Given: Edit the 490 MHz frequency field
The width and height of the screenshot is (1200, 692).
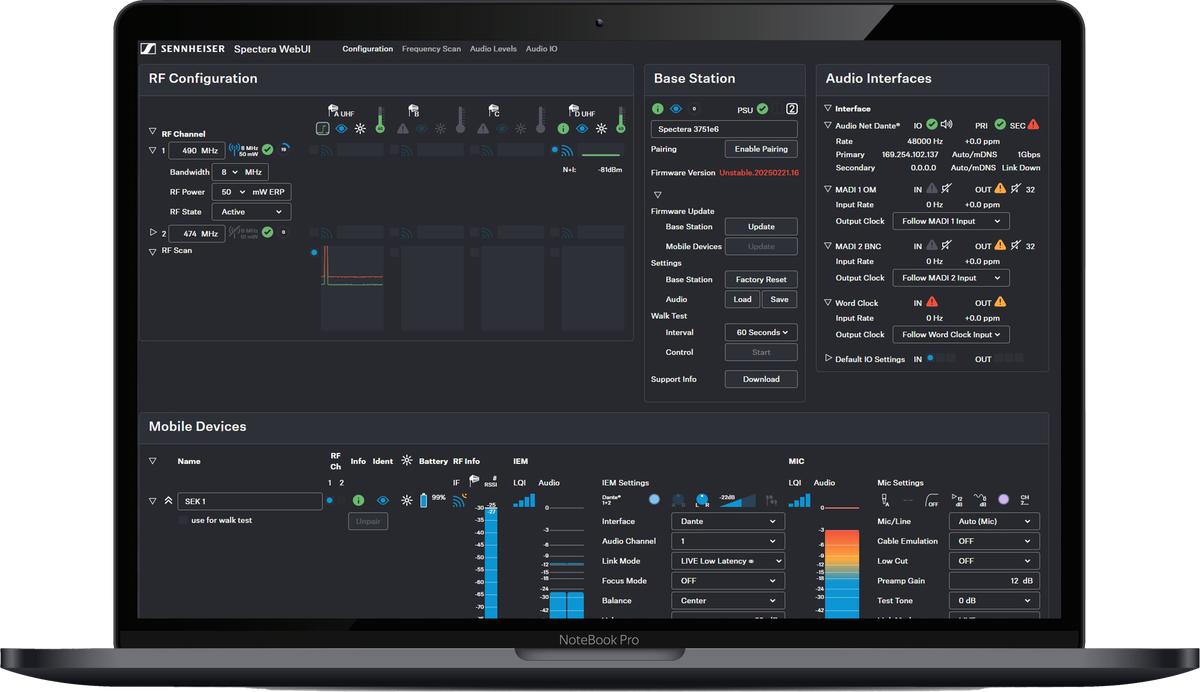Looking at the screenshot, I should click(196, 151).
